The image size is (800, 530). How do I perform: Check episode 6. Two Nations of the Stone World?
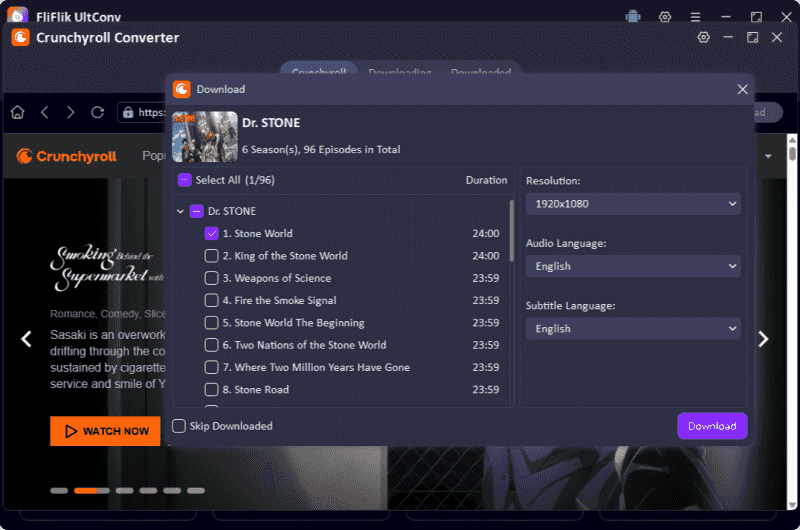click(x=211, y=345)
